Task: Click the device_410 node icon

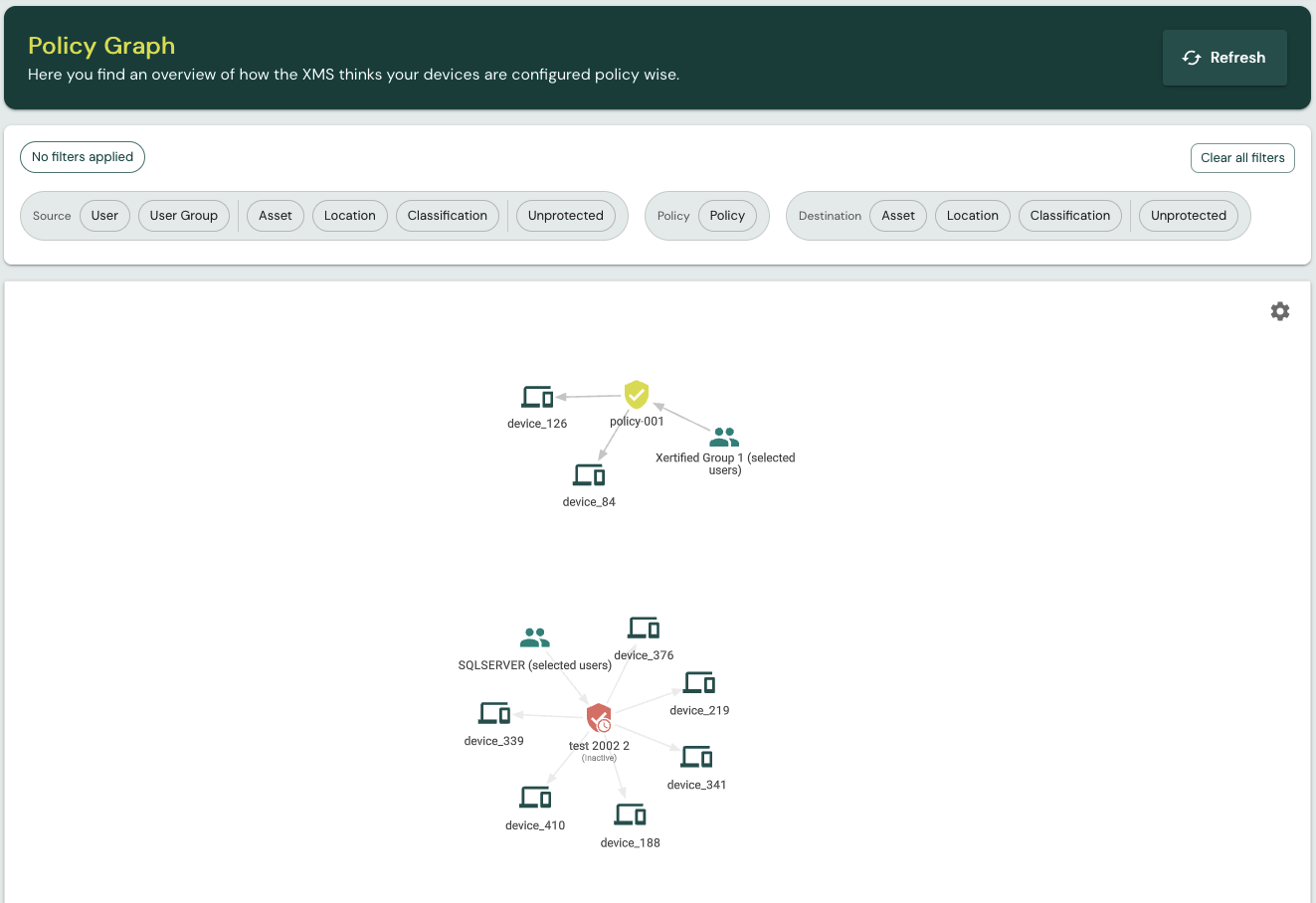Action: (x=535, y=798)
